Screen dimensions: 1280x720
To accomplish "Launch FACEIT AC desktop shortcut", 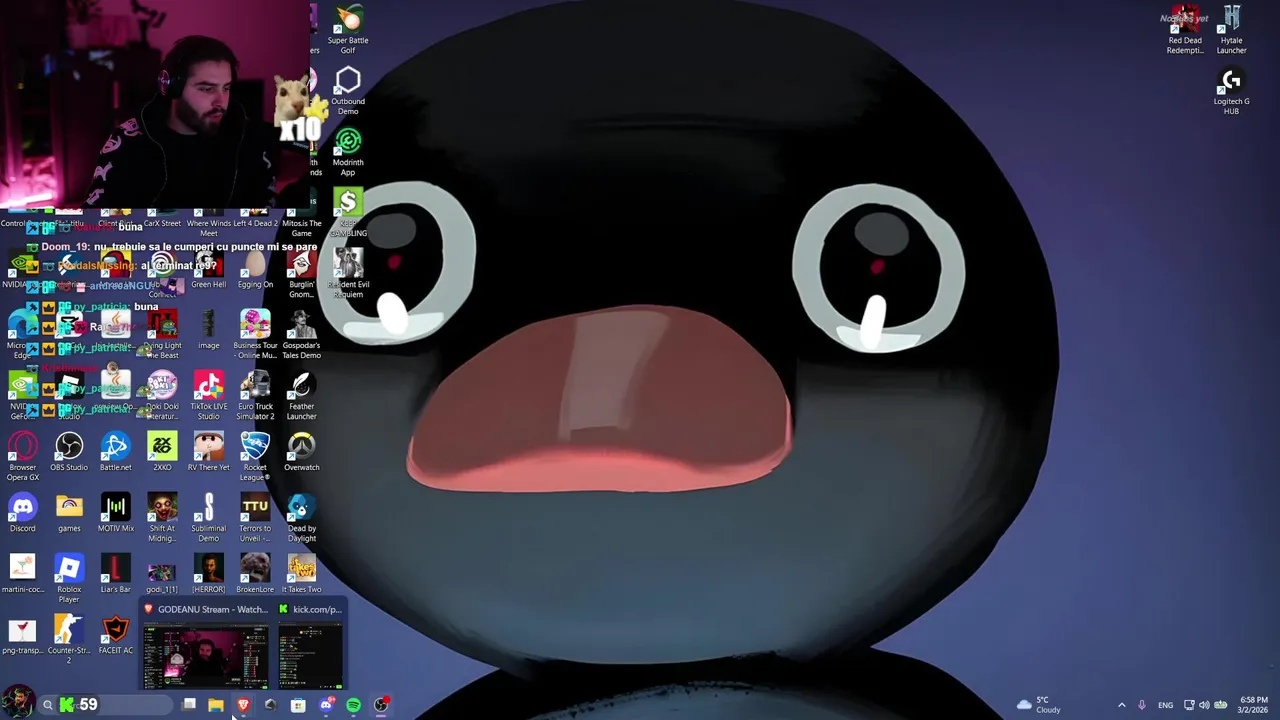I will 115,636.
